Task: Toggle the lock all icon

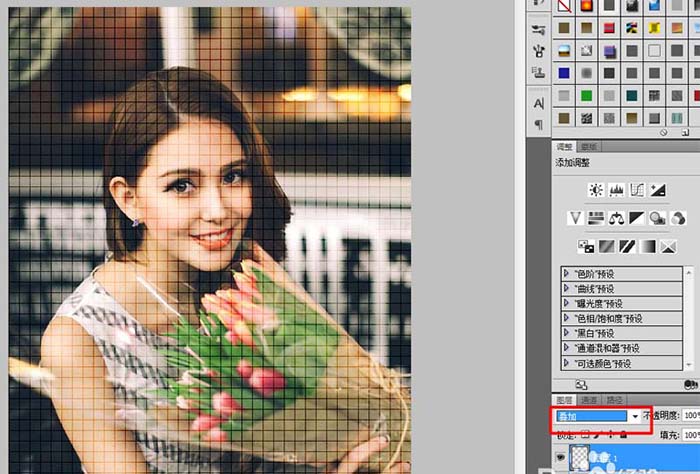Action: coord(624,435)
